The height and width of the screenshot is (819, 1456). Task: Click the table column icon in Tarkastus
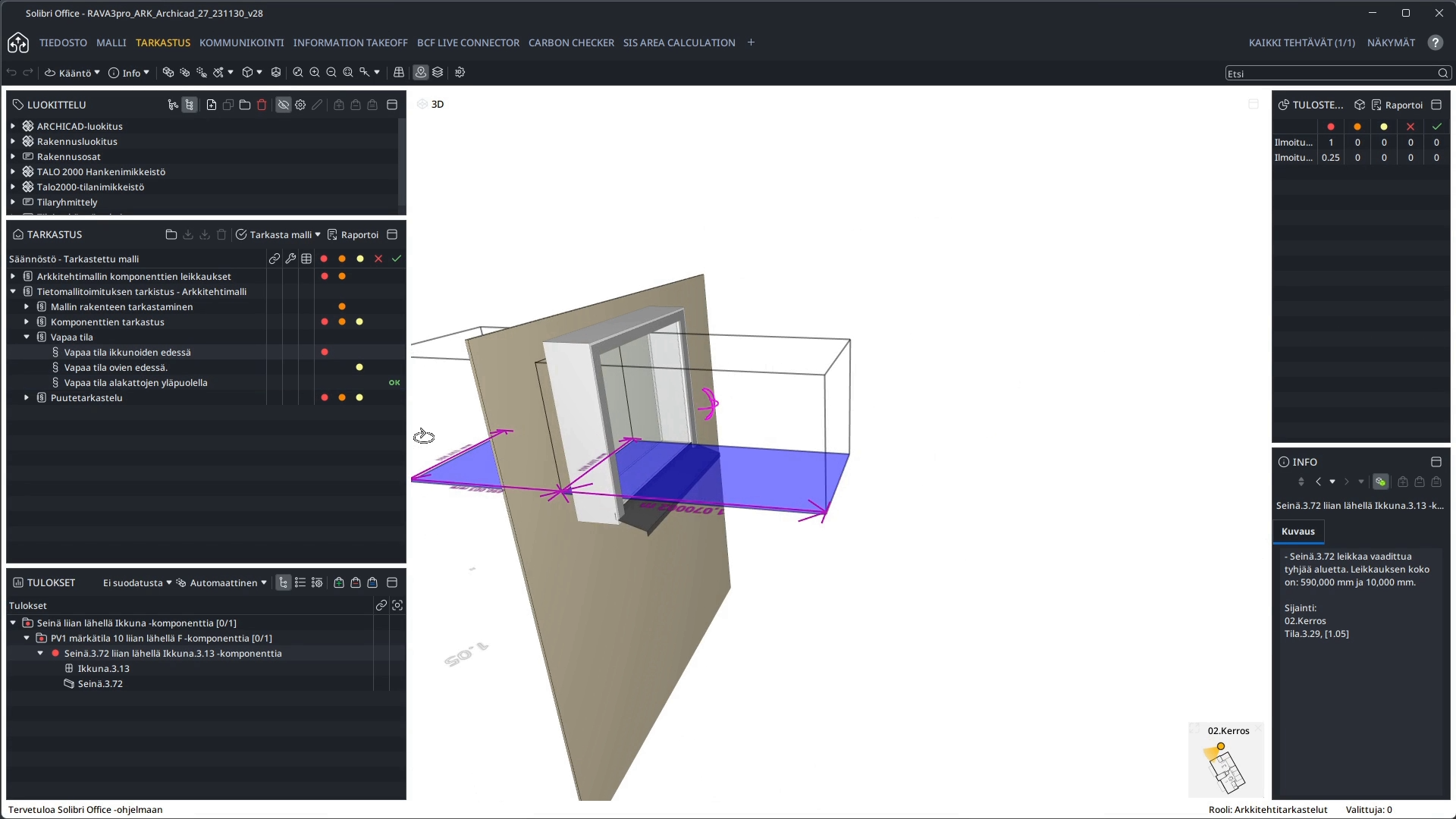306,259
